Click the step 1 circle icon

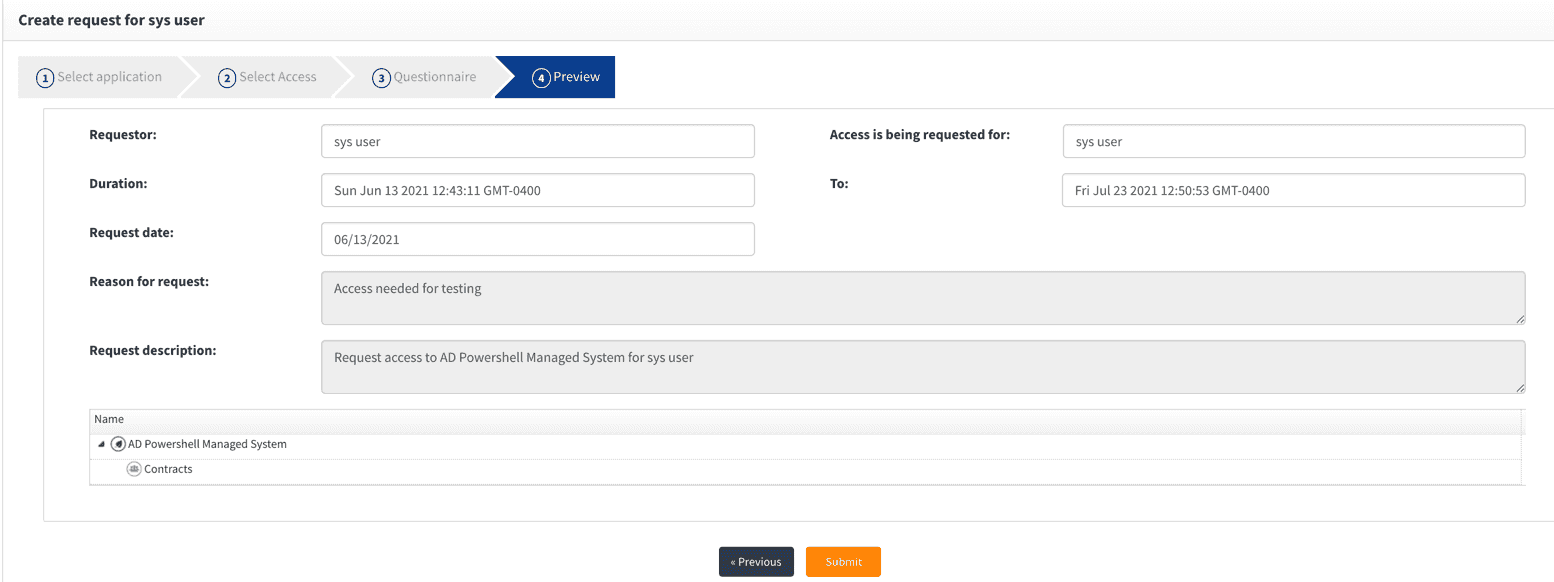[45, 78]
